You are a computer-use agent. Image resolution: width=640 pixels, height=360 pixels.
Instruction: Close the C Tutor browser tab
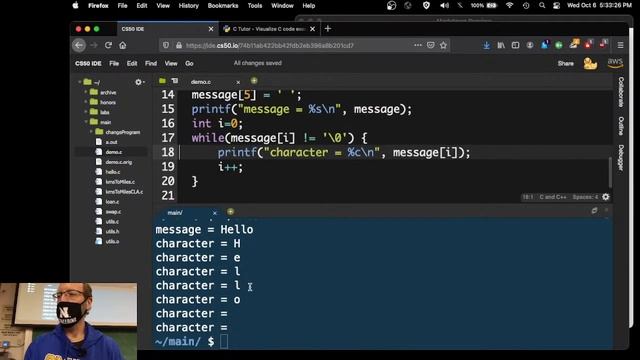click(x=312, y=29)
